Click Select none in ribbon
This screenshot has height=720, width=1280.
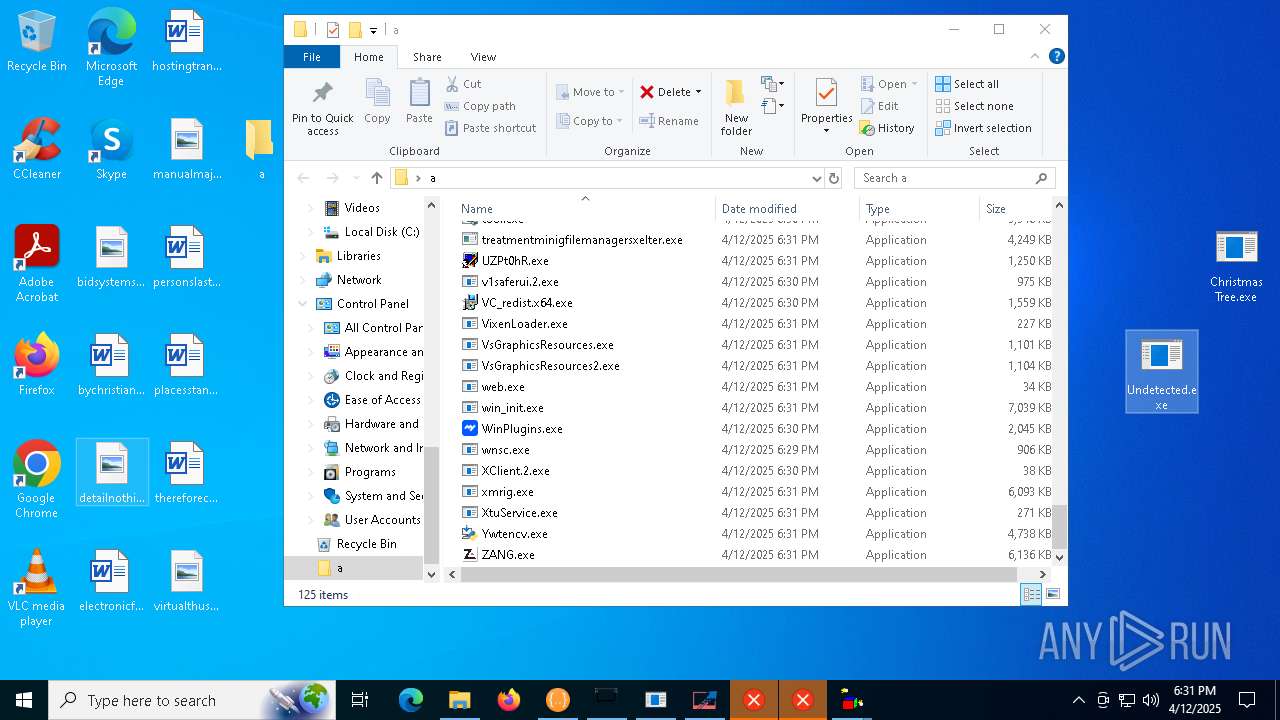pyautogui.click(x=974, y=106)
